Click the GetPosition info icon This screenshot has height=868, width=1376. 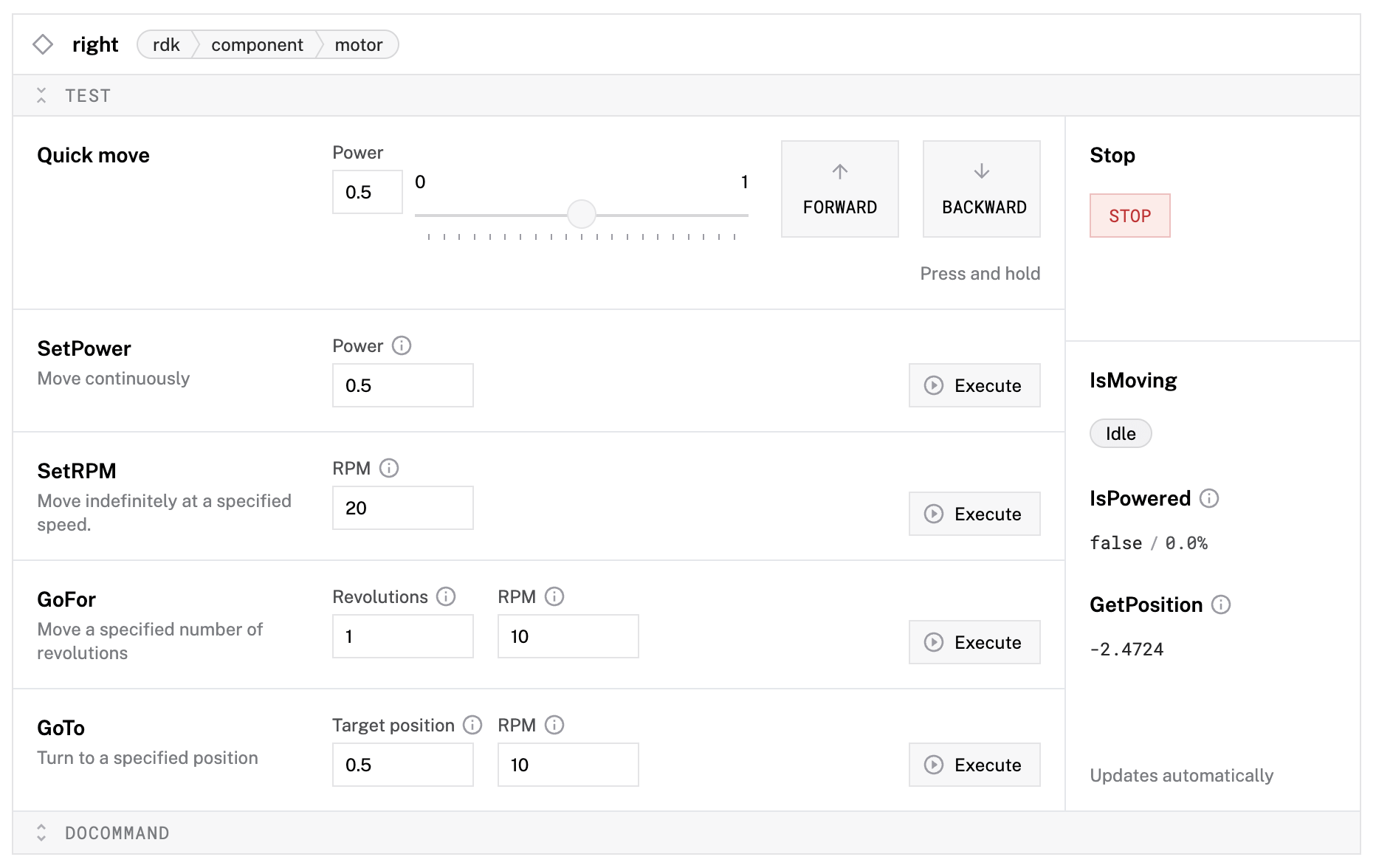(x=1221, y=604)
